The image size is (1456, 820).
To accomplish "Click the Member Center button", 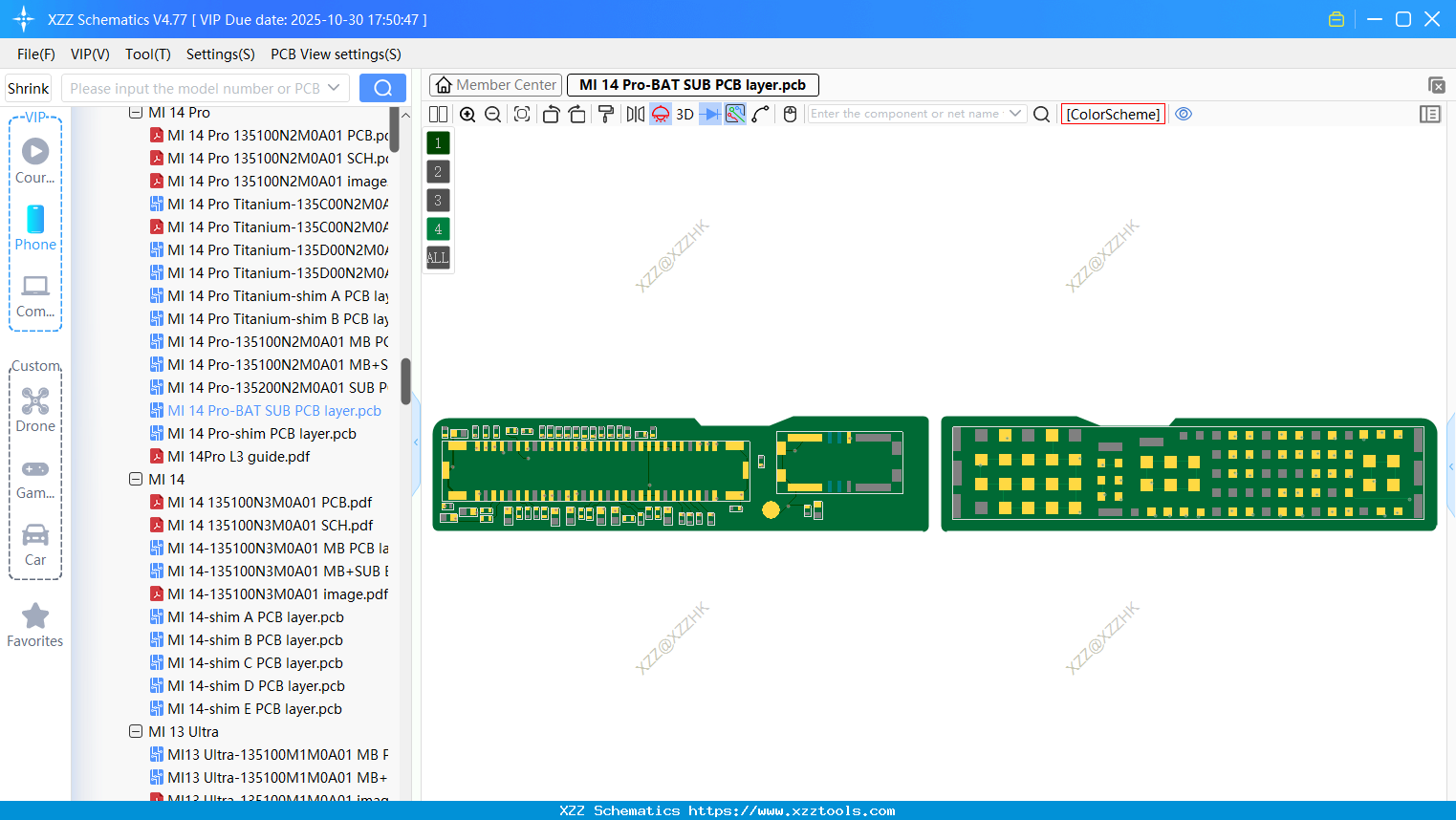I will pyautogui.click(x=495, y=84).
